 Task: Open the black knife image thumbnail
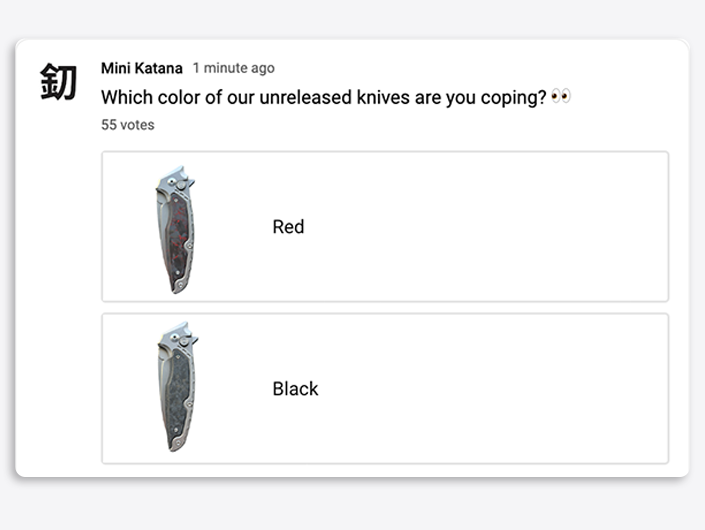point(178,386)
